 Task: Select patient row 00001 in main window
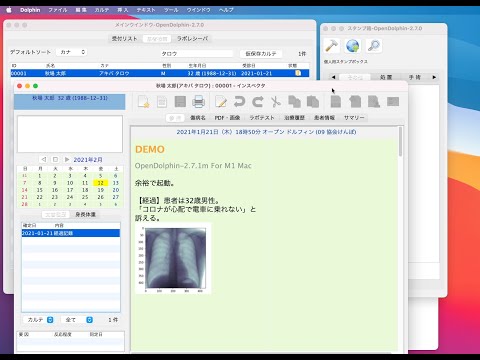pyautogui.click(x=160, y=73)
